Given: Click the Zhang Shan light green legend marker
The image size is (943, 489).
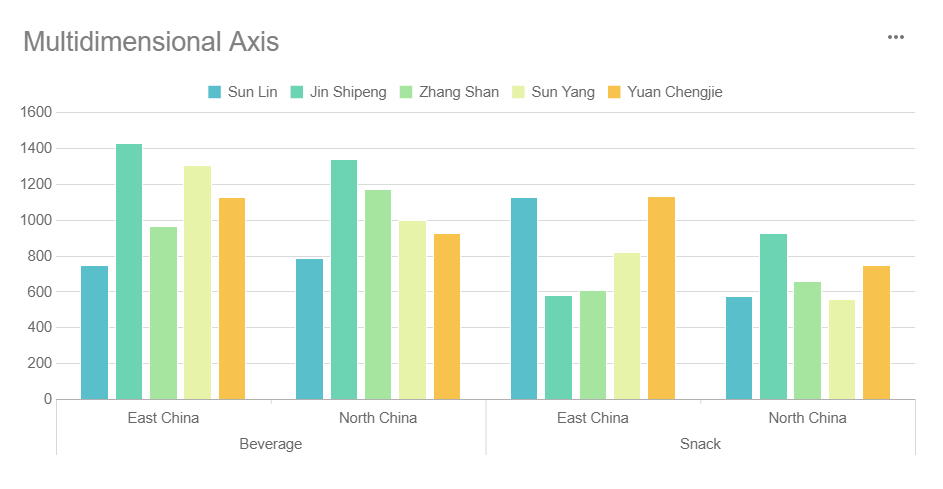Looking at the screenshot, I should tap(406, 92).
